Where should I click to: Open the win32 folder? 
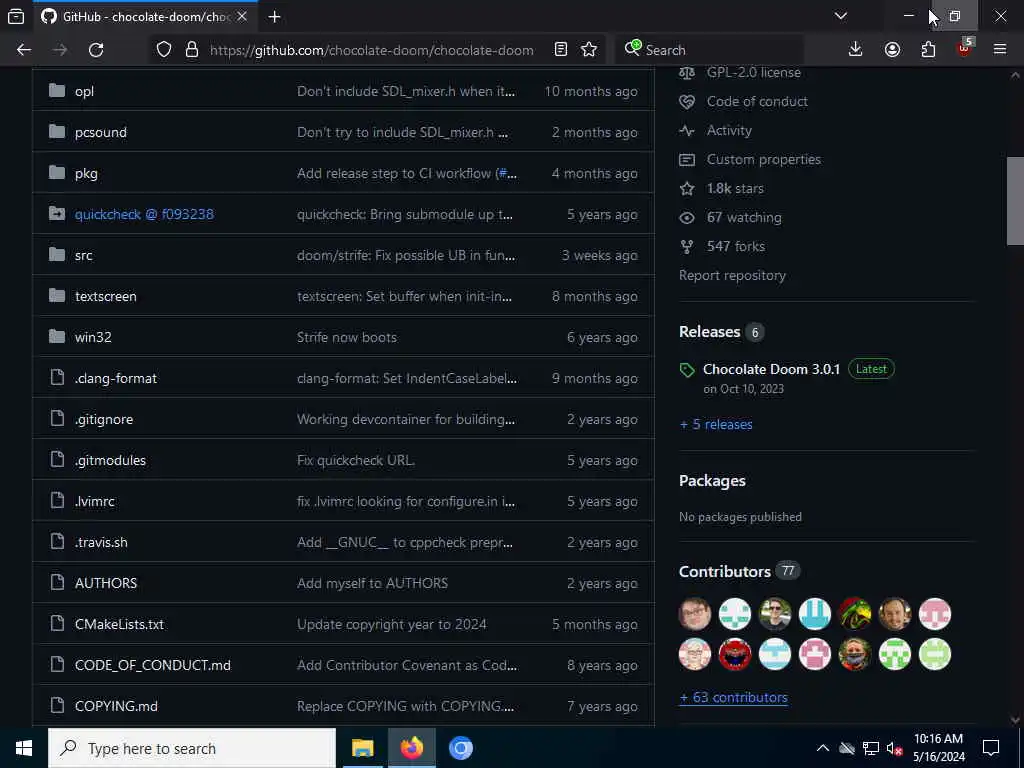[93, 338]
